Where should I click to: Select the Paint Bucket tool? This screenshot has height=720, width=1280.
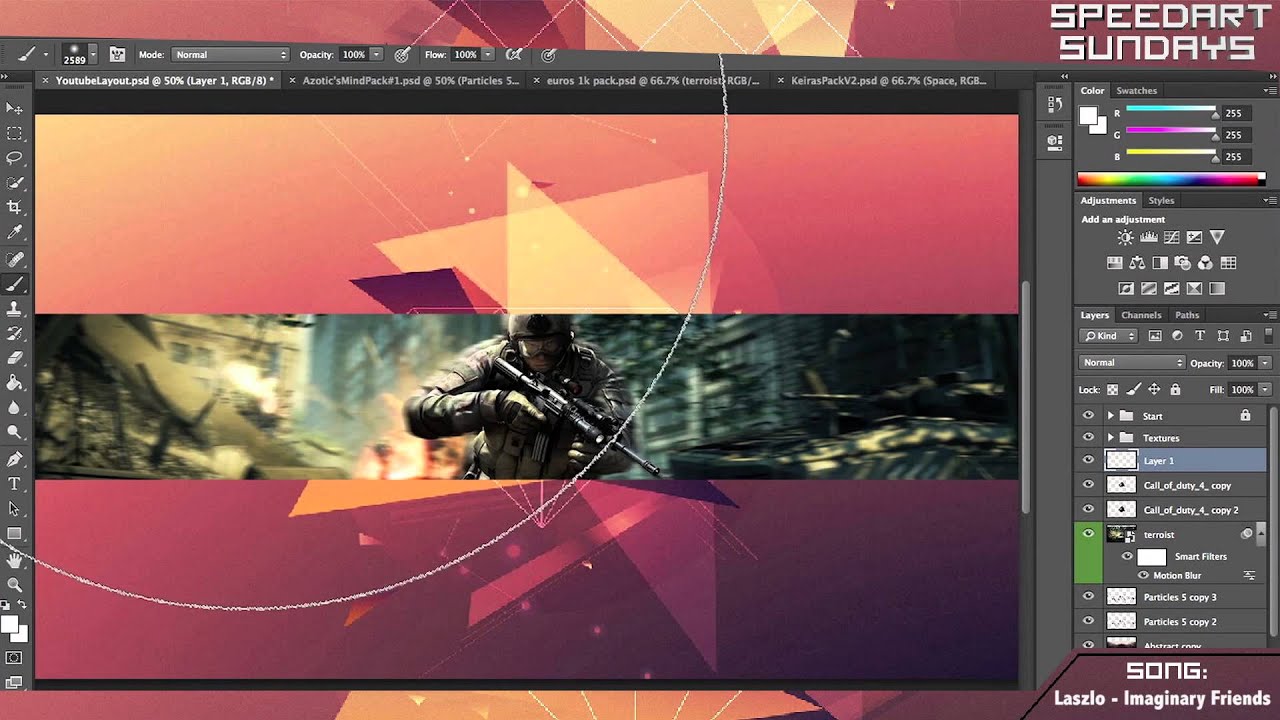pyautogui.click(x=14, y=383)
